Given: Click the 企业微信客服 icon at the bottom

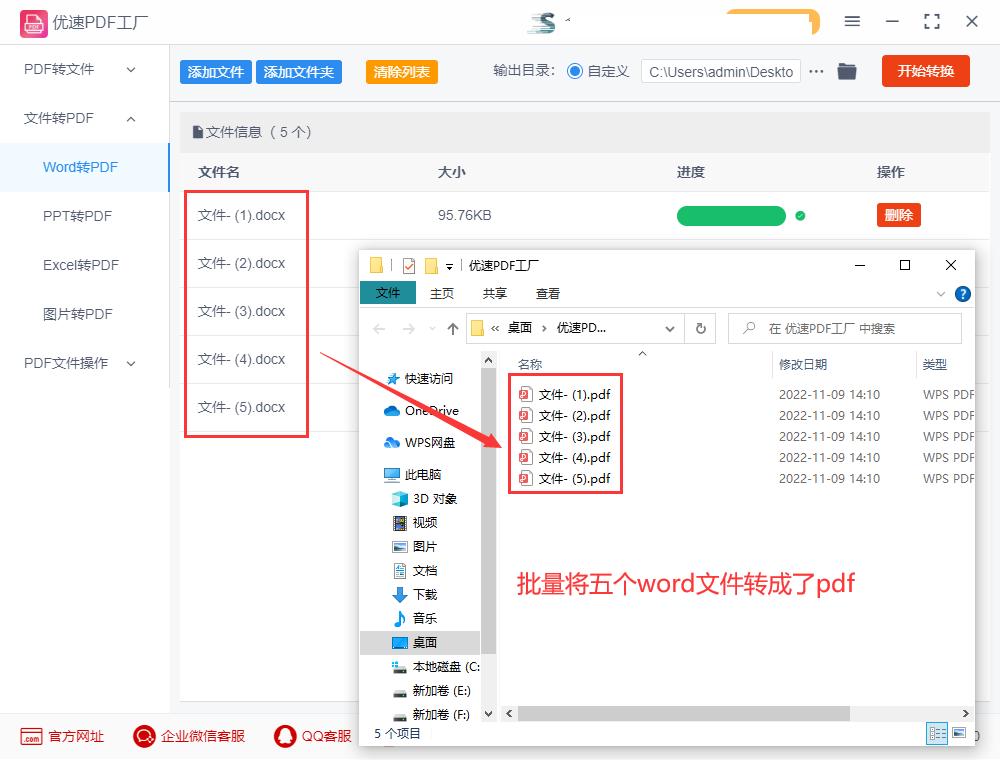Looking at the screenshot, I should click(143, 737).
